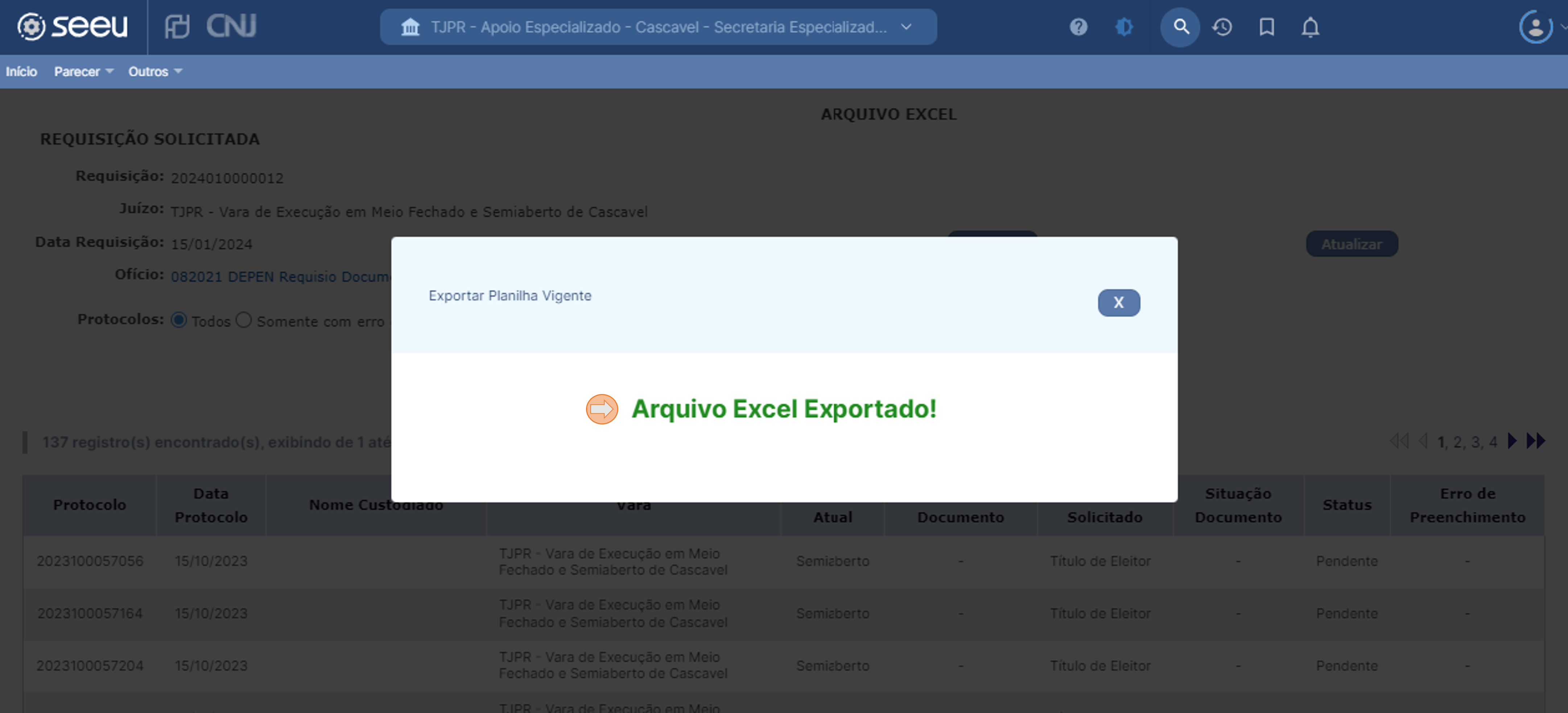The width and height of the screenshot is (1568, 713).
Task: Click the Atualizar button
Action: [1351, 244]
